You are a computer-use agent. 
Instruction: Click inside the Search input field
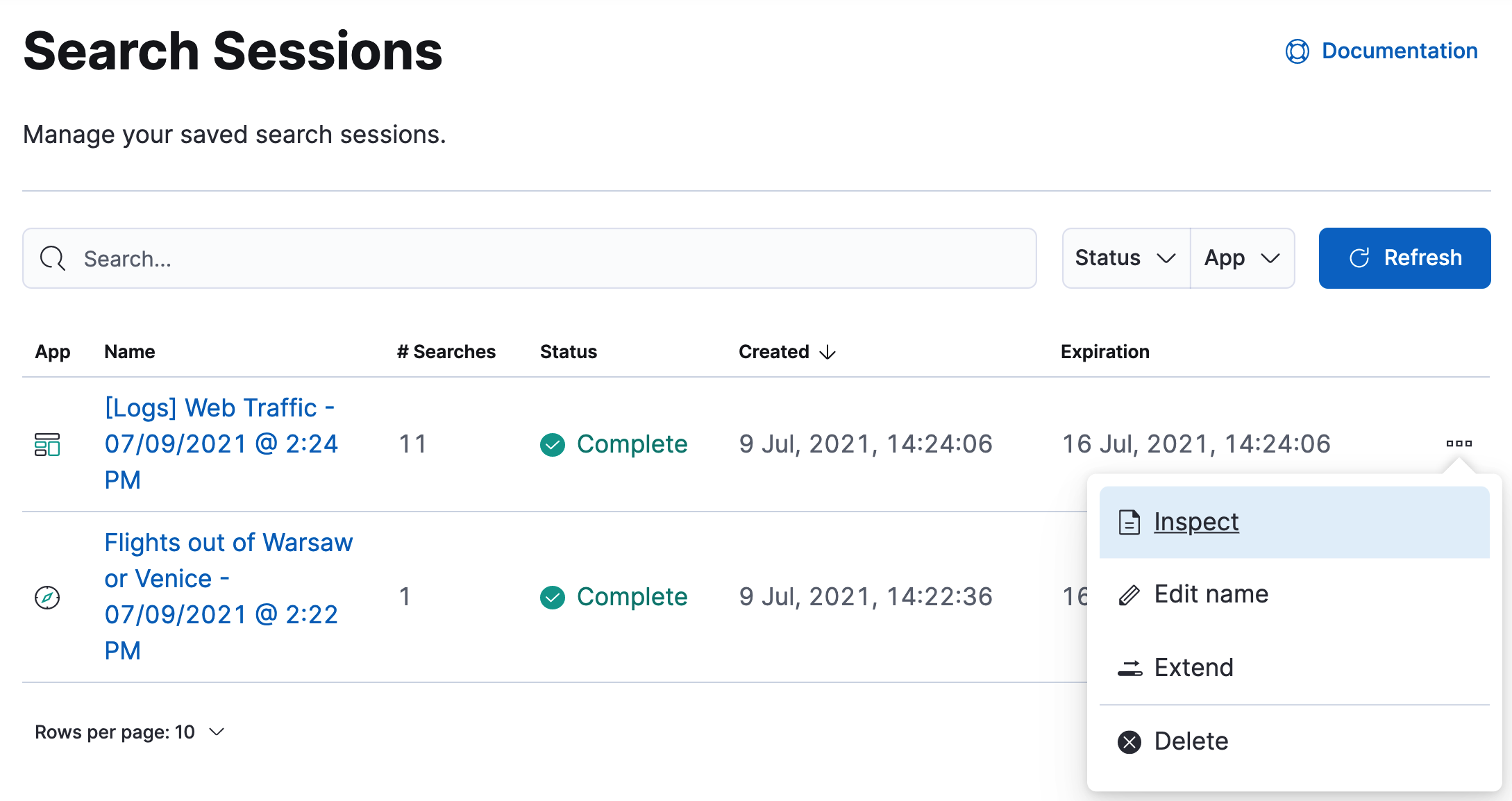point(417,258)
